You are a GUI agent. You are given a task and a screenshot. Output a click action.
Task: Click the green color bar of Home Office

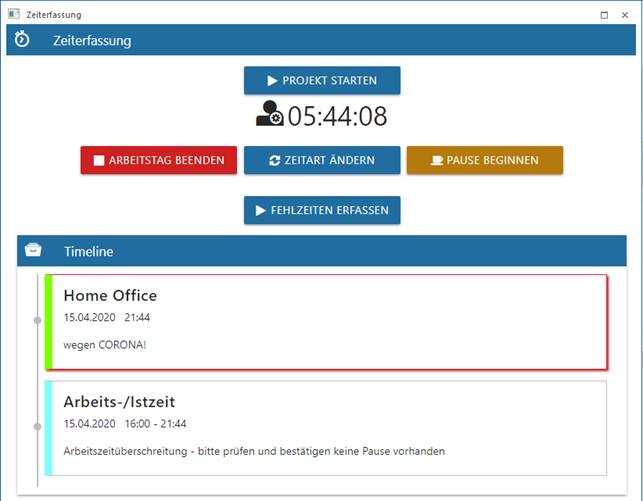coord(48,322)
